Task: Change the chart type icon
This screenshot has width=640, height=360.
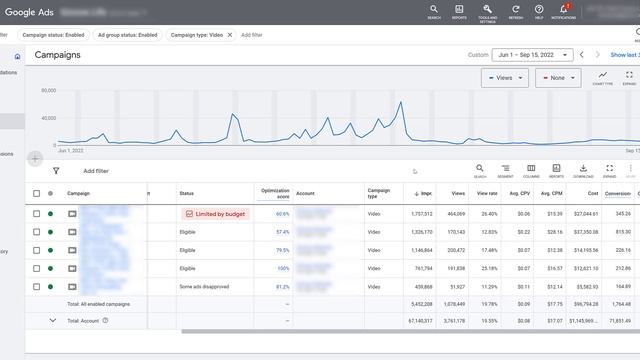Action: point(602,77)
